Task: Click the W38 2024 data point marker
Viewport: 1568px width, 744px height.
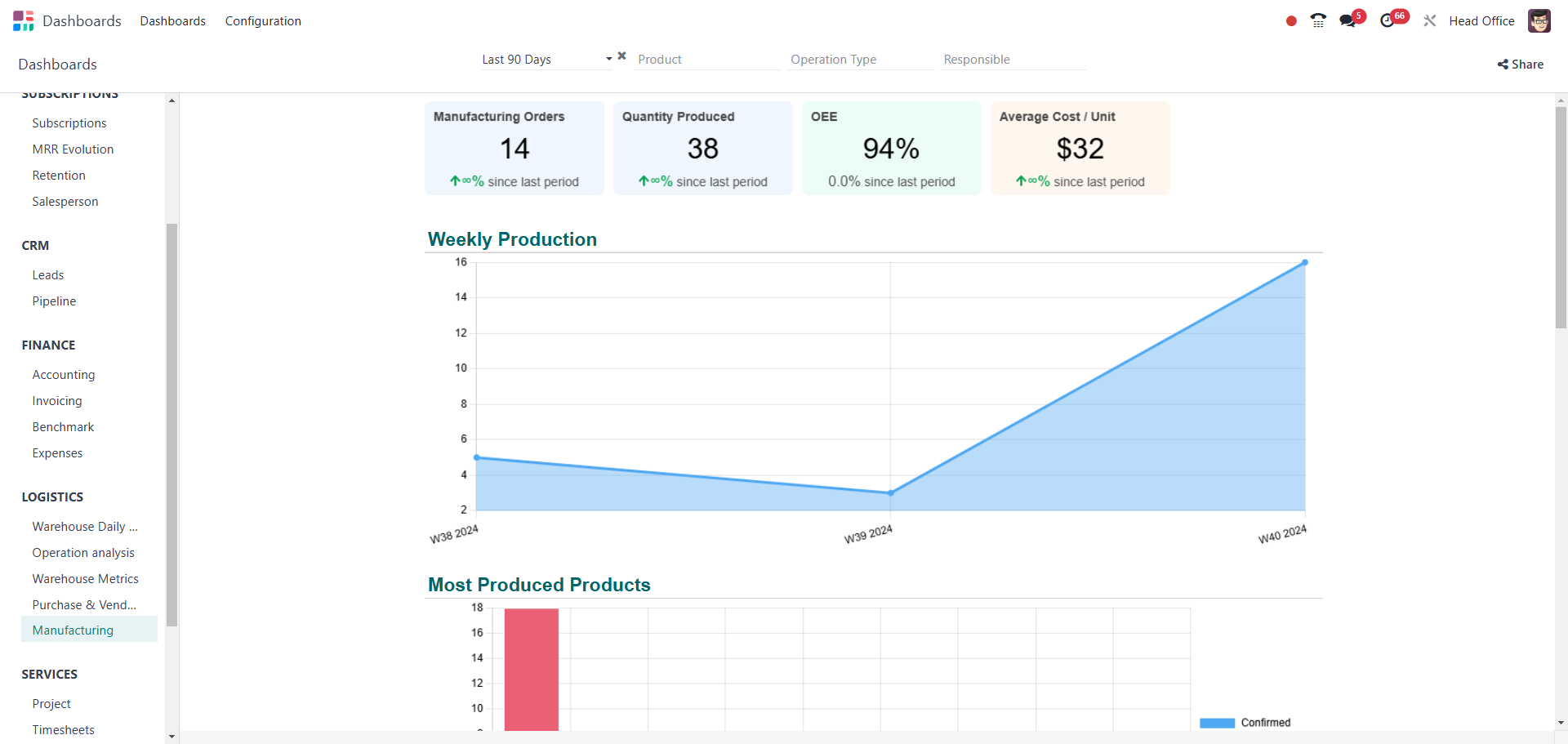Action: click(x=477, y=458)
